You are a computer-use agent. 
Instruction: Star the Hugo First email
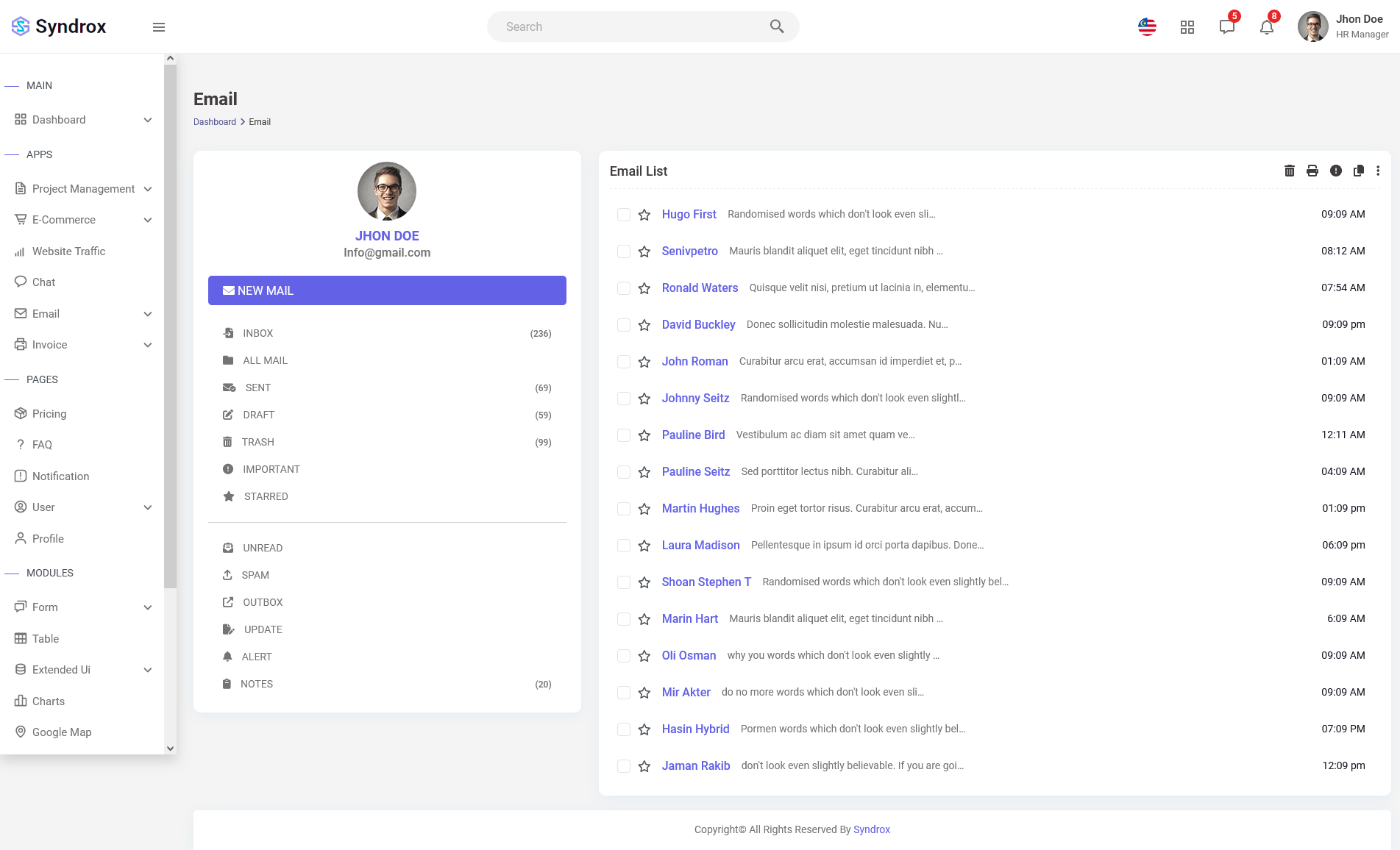pos(644,215)
